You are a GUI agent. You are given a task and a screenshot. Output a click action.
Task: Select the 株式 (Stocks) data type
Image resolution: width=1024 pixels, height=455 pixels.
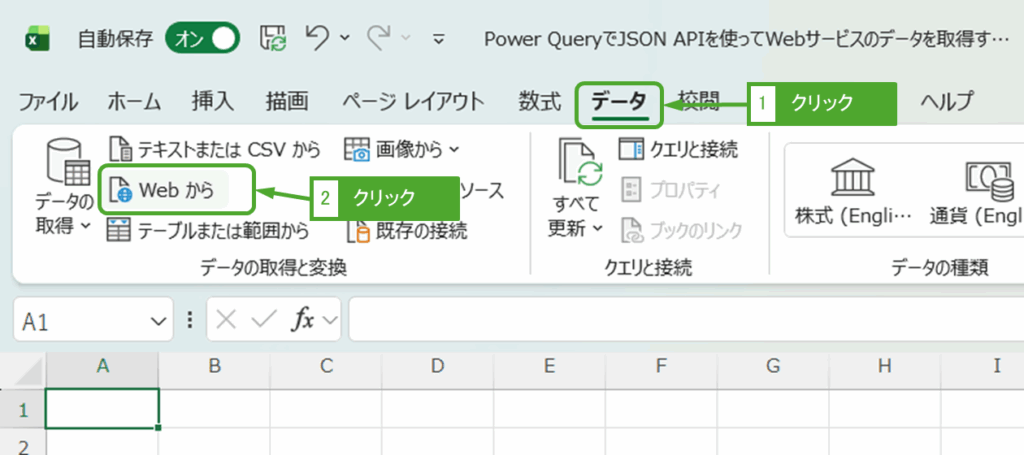[852, 192]
